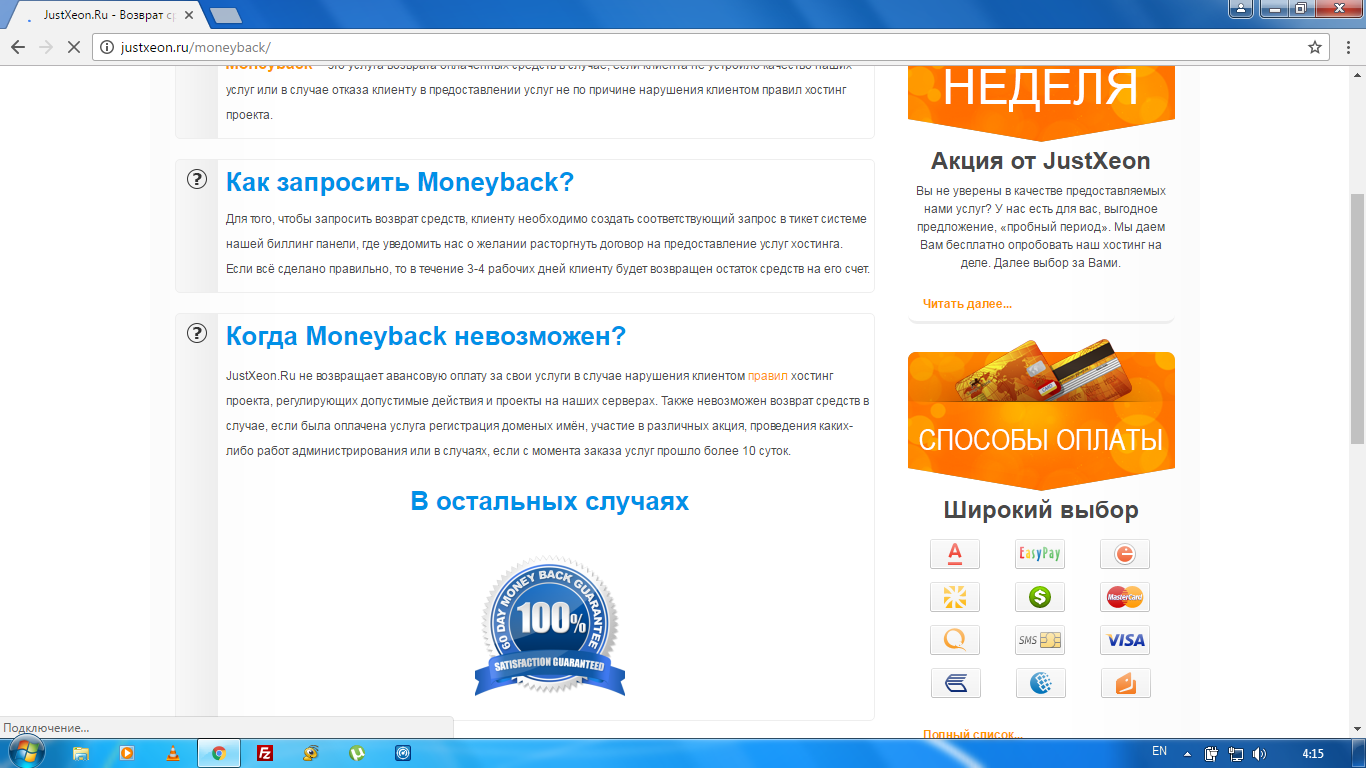Open Windows Explorer from the taskbar

coord(82,753)
